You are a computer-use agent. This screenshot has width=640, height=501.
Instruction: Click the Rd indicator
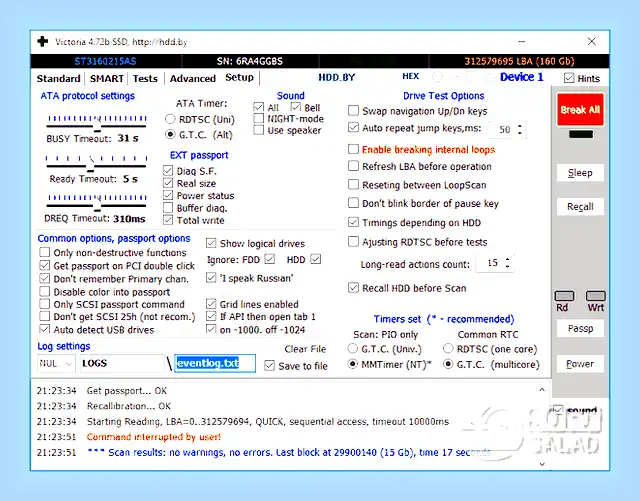(x=564, y=296)
